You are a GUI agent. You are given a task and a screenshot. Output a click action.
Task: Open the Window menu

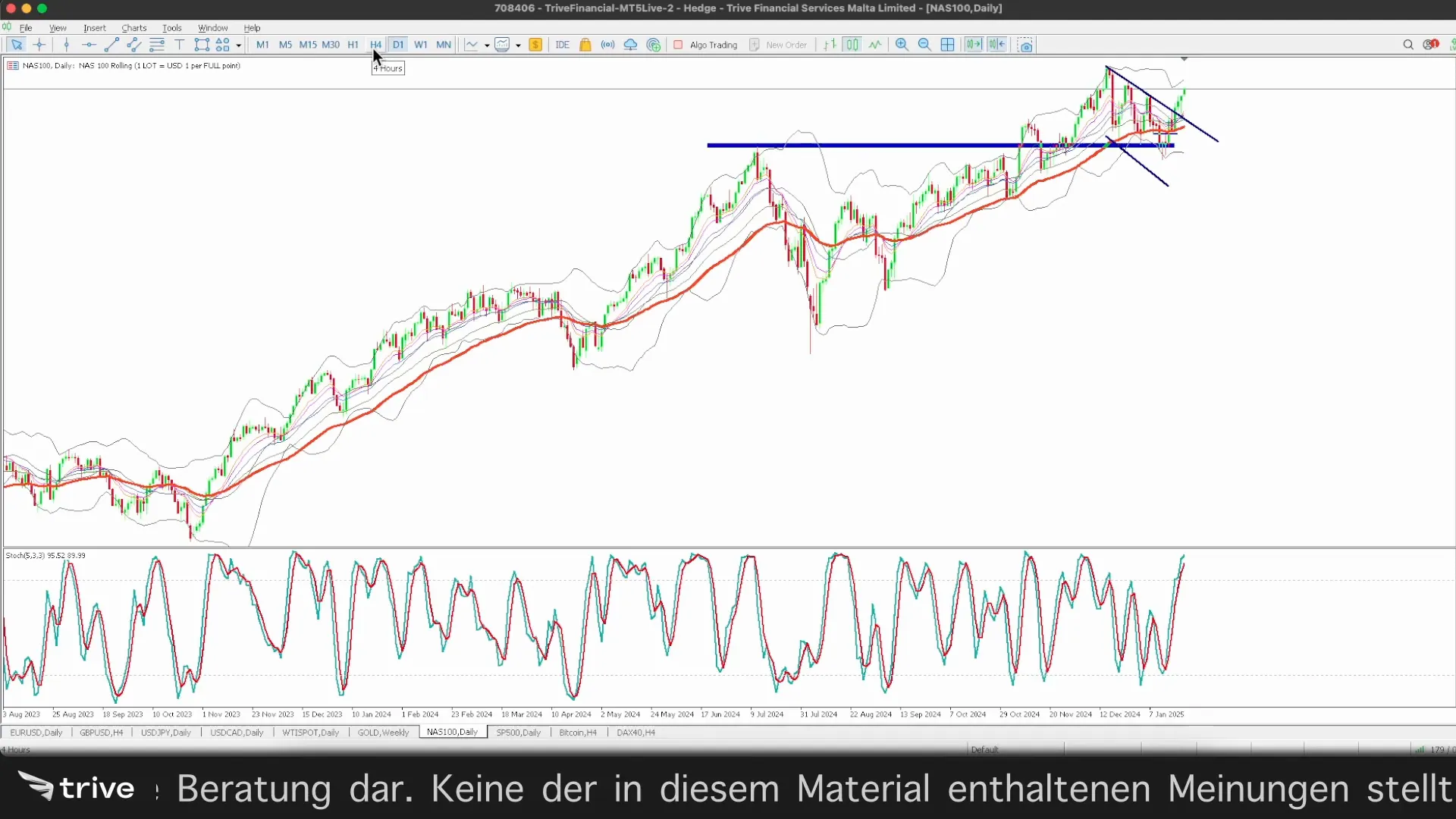(213, 28)
